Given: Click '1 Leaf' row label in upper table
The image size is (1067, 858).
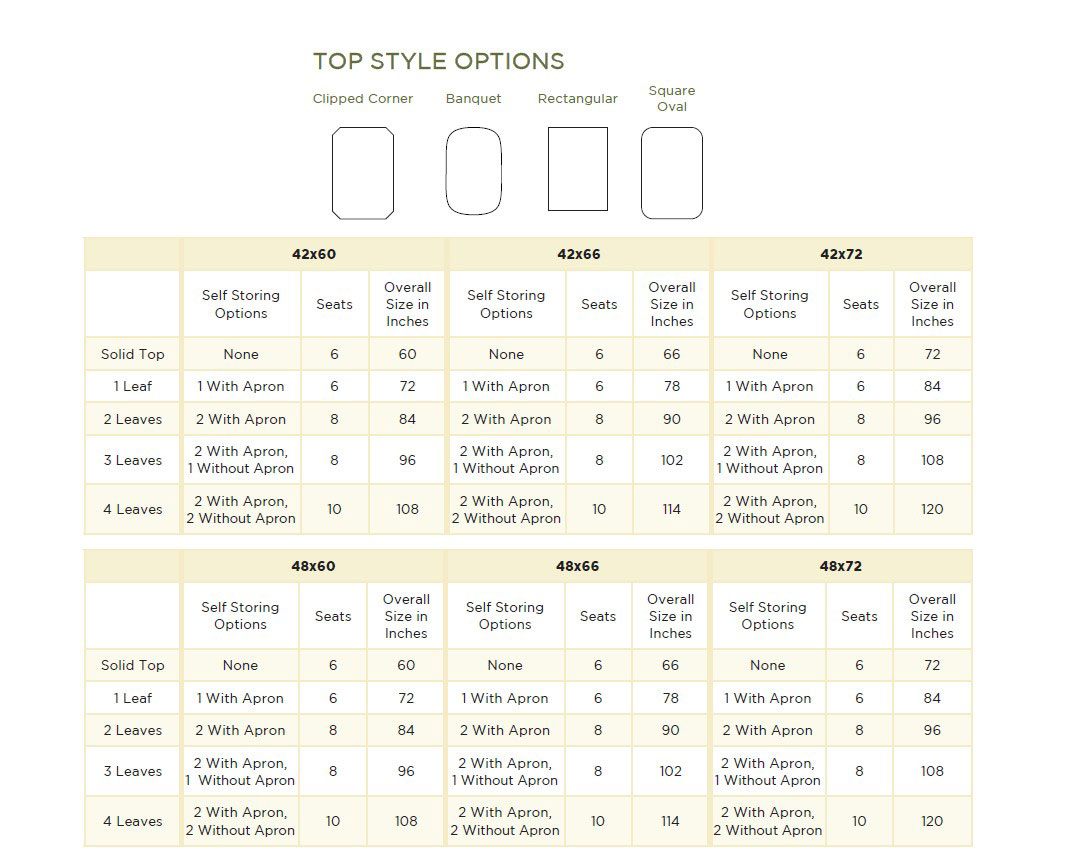Looking at the screenshot, I should click(x=133, y=386).
